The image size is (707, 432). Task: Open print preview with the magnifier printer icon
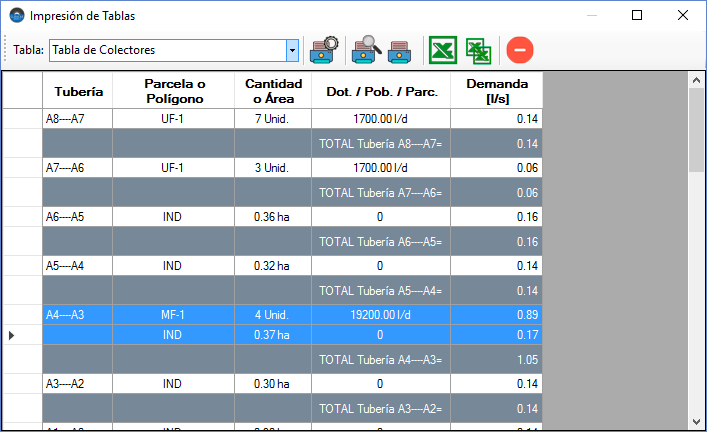[367, 50]
